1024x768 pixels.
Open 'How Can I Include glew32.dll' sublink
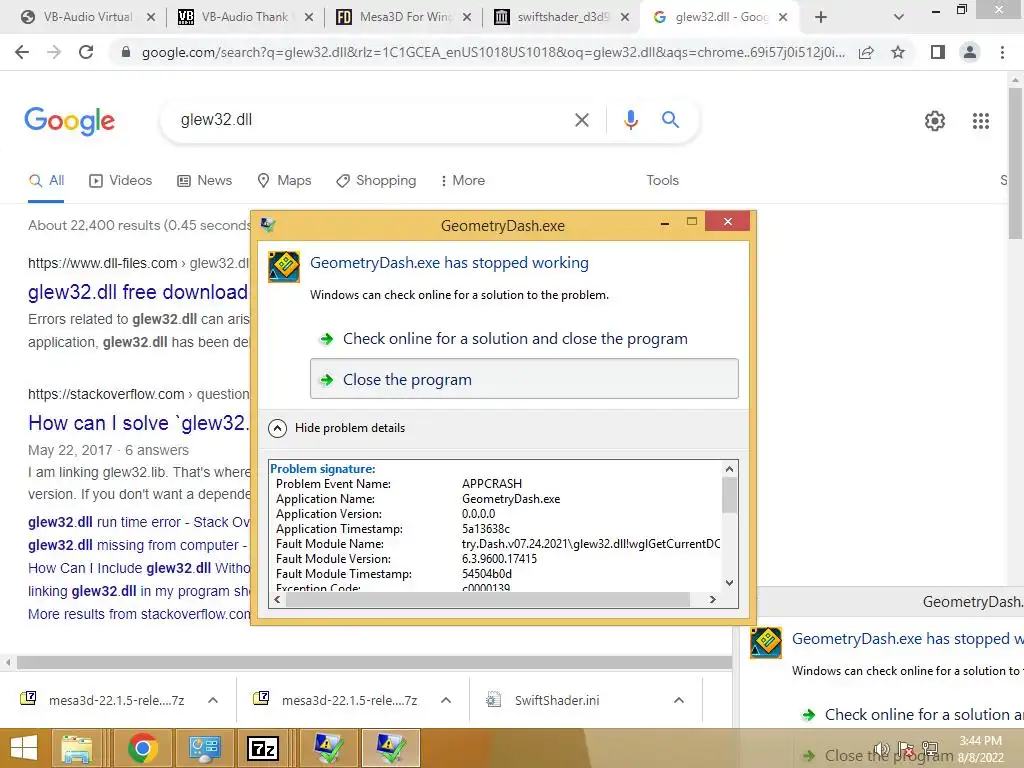pyautogui.click(x=138, y=568)
